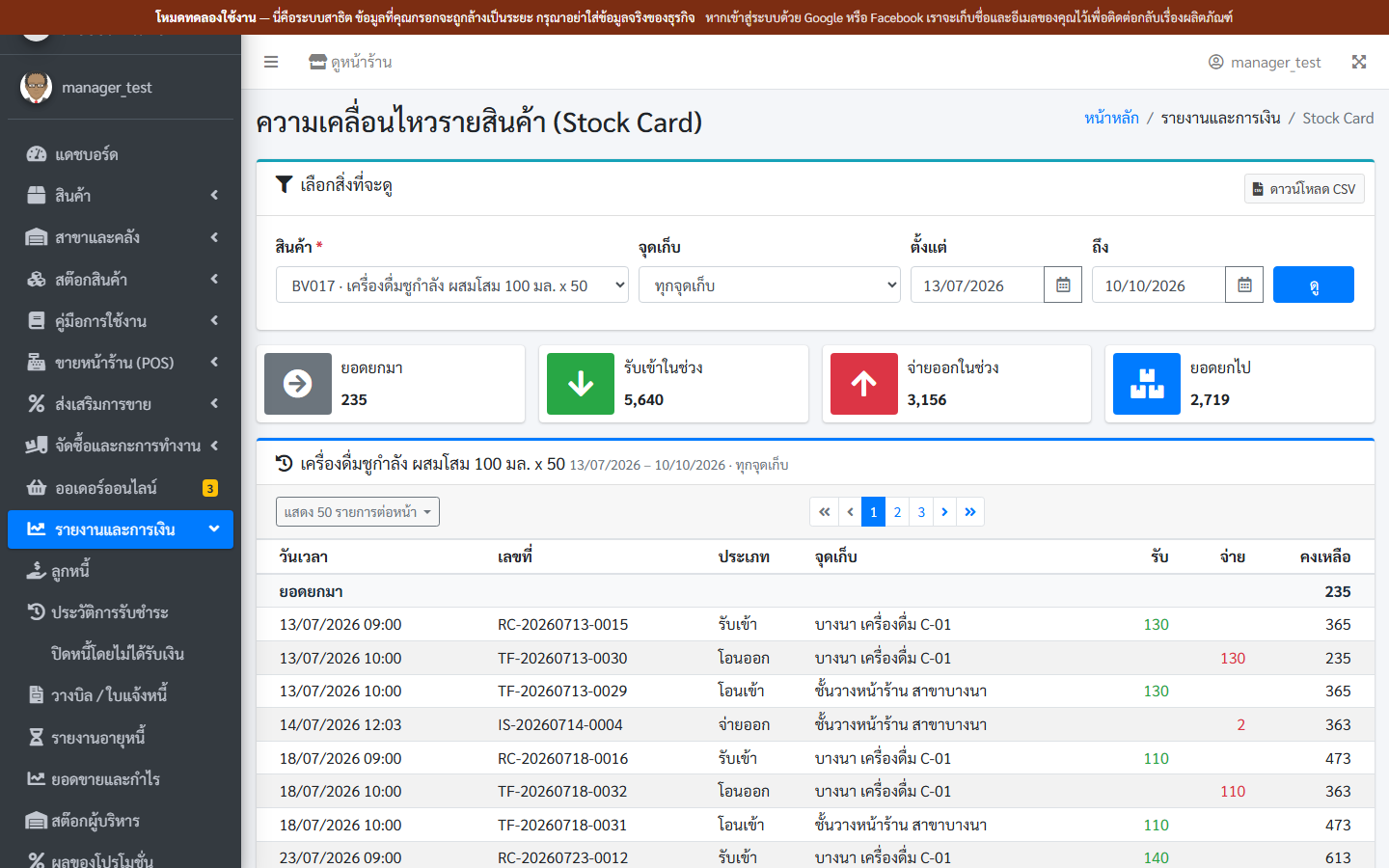Go to page 3 of results

point(921,512)
